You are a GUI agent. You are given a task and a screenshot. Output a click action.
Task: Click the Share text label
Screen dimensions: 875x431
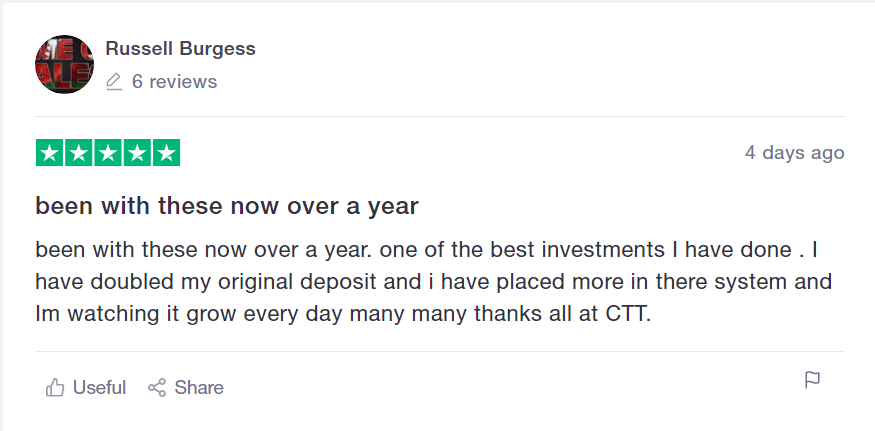[x=199, y=387]
